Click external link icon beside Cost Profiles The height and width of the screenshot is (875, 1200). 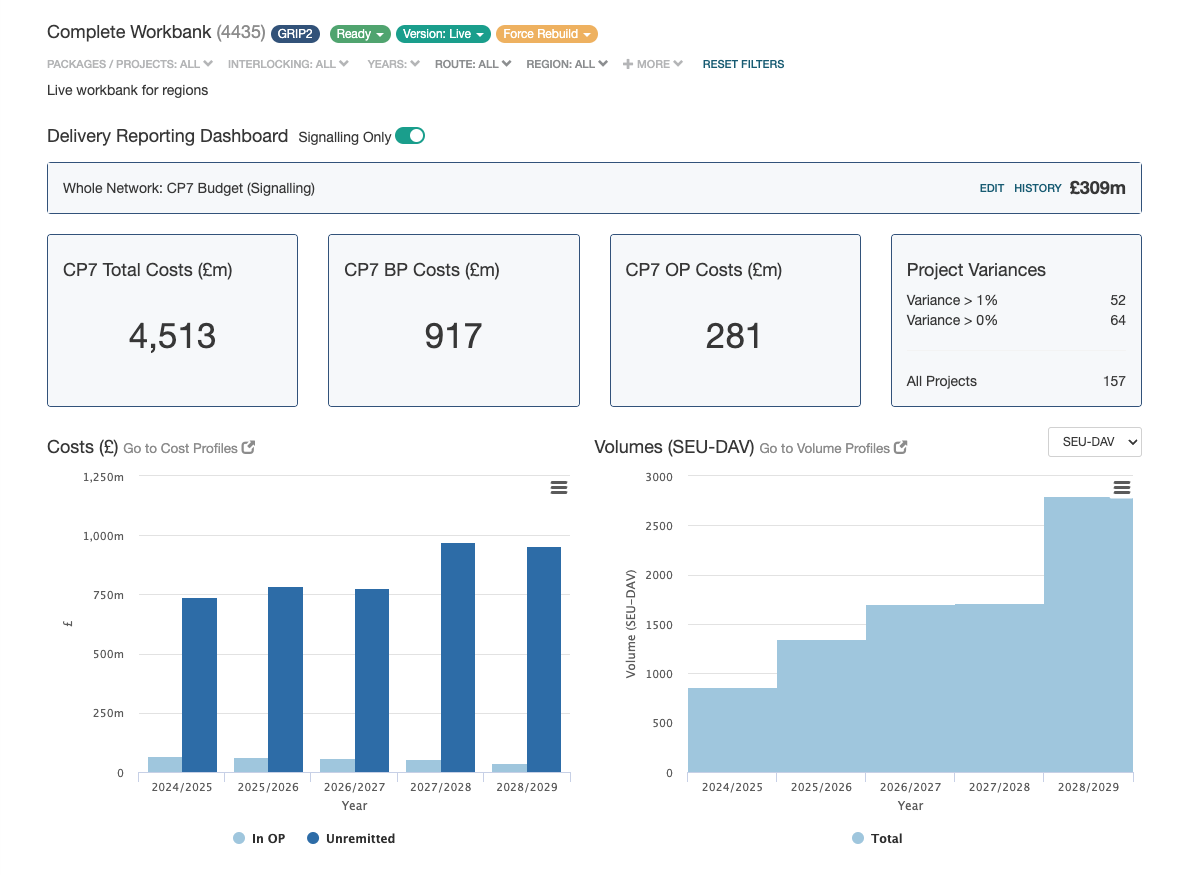coord(249,448)
